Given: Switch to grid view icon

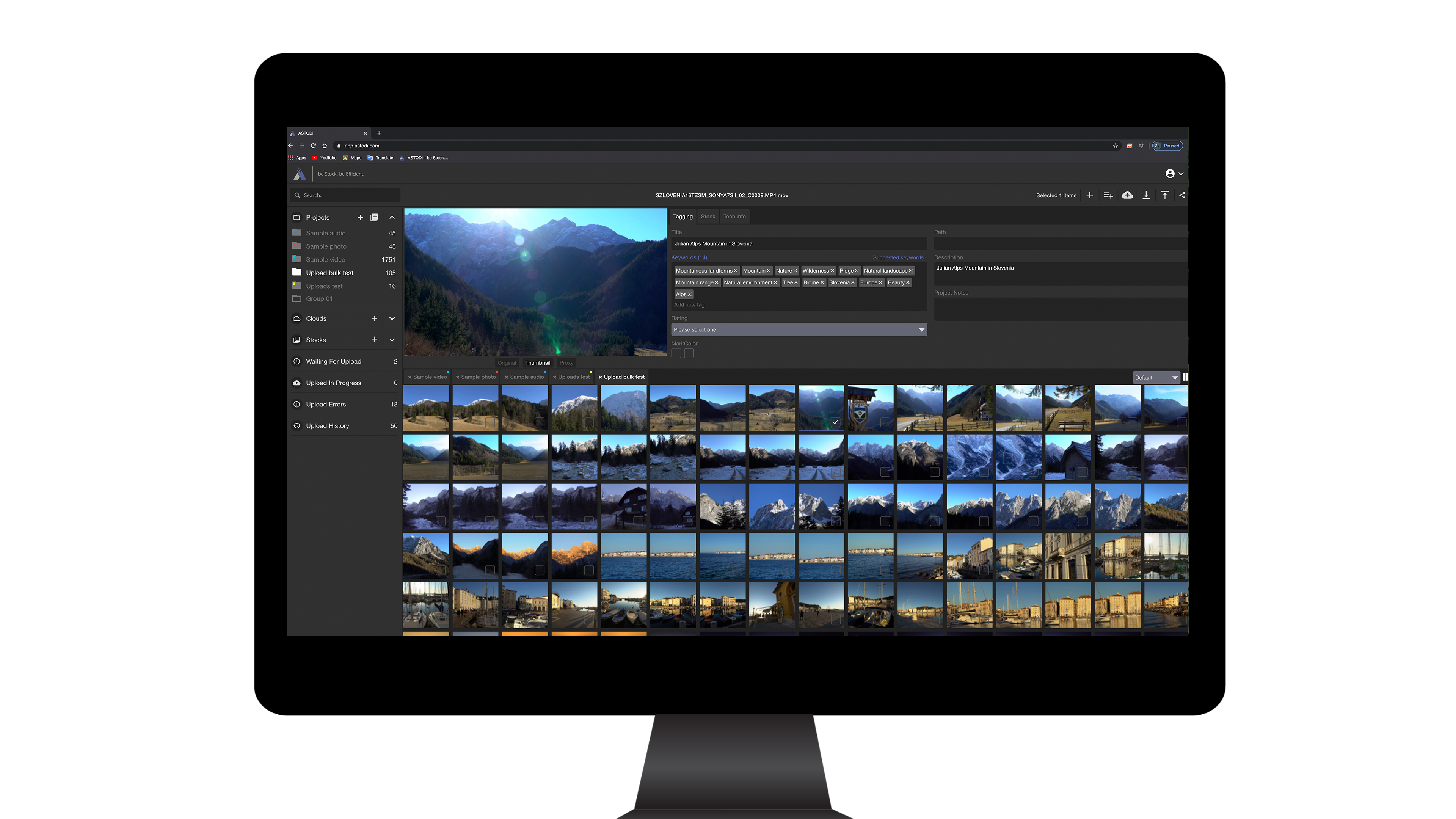Looking at the screenshot, I should [x=1185, y=377].
